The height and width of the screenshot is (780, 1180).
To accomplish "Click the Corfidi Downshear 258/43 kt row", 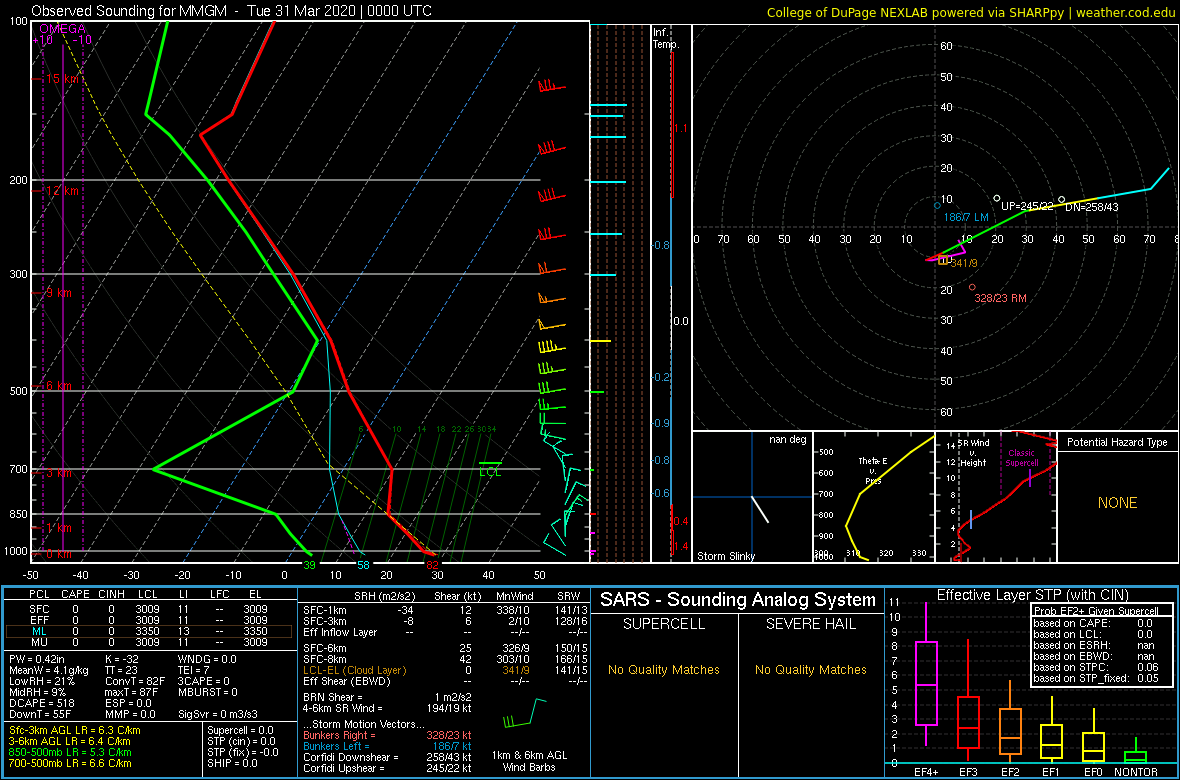I will coord(388,757).
